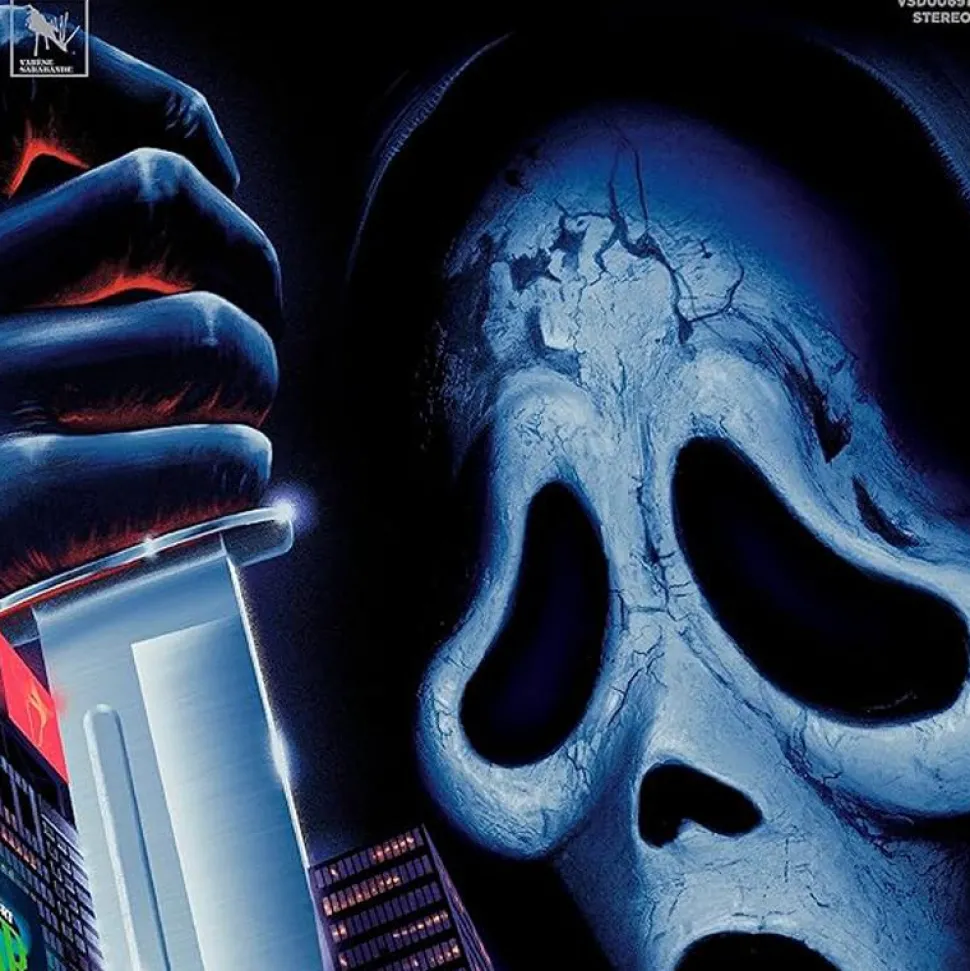Click the "STEREO" label text

coord(941,17)
